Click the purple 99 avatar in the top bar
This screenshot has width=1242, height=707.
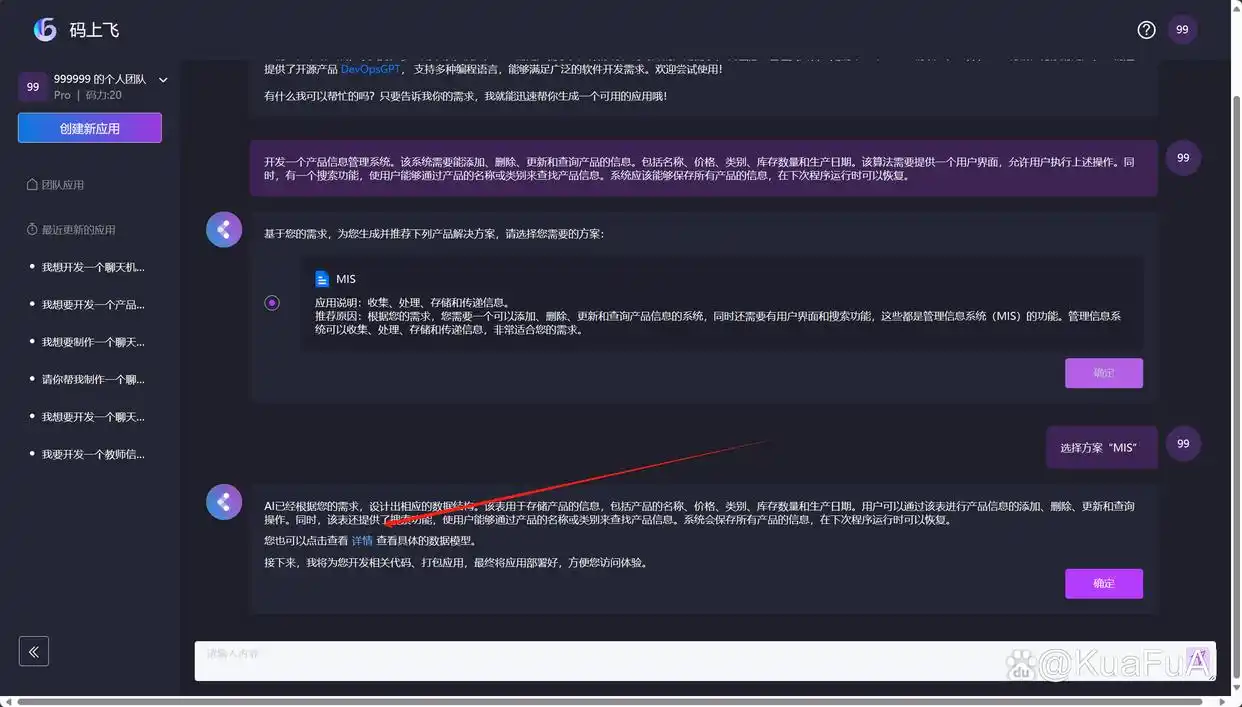1182,29
